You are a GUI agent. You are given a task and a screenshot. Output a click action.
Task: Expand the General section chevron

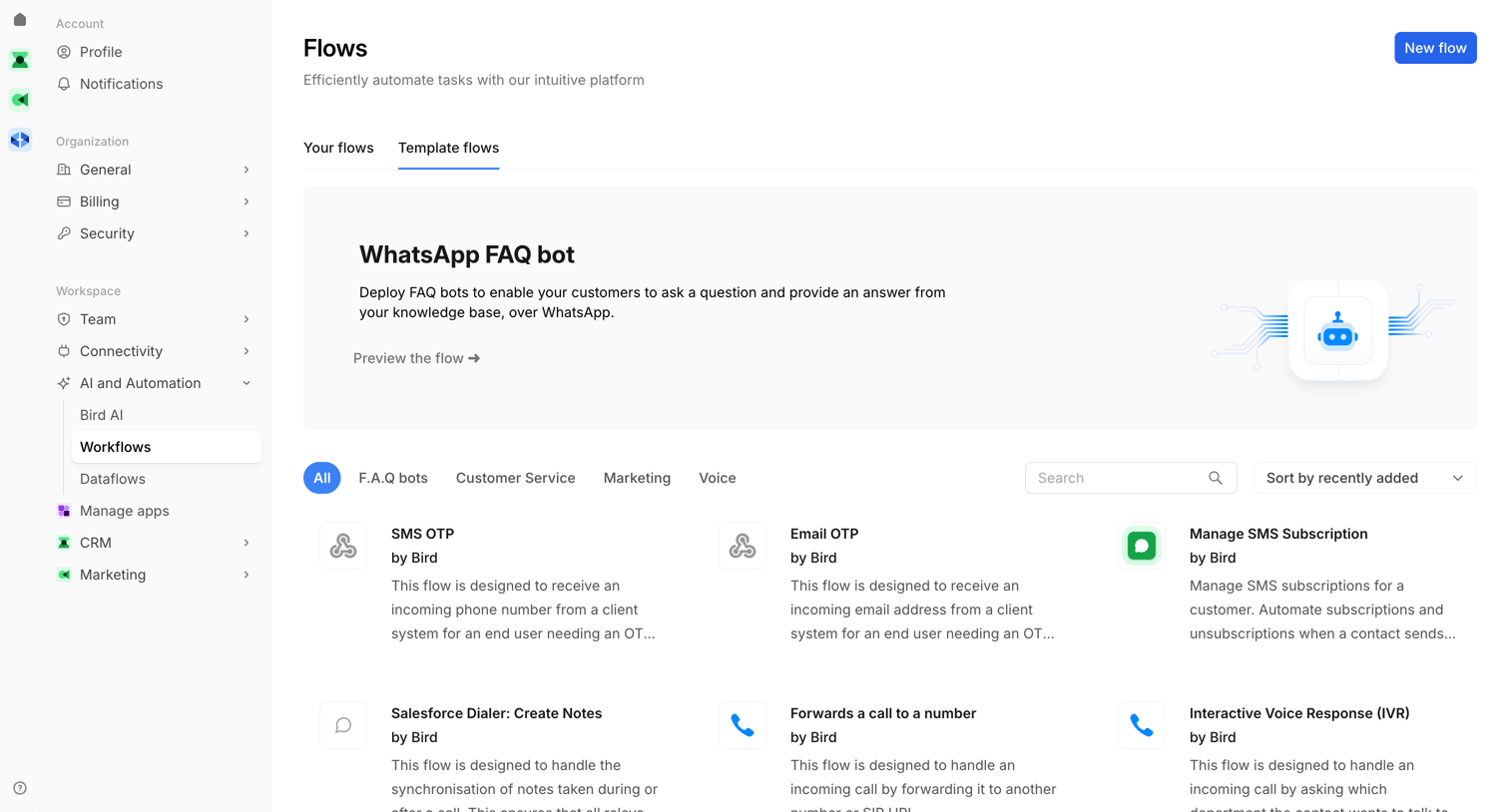(247, 170)
